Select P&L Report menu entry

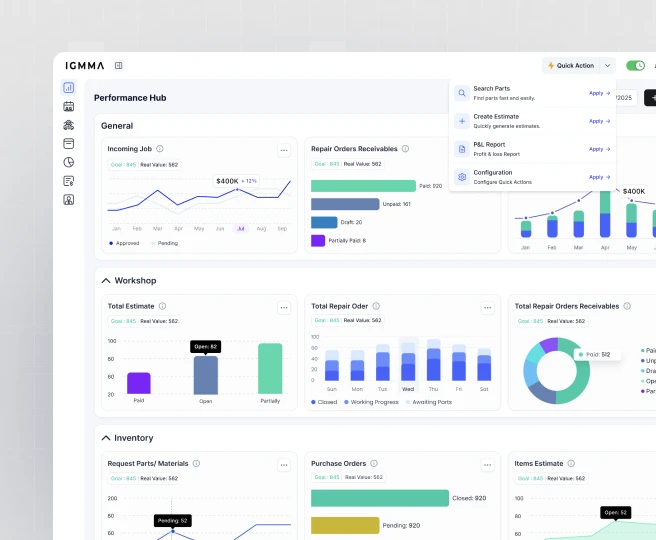point(532,149)
